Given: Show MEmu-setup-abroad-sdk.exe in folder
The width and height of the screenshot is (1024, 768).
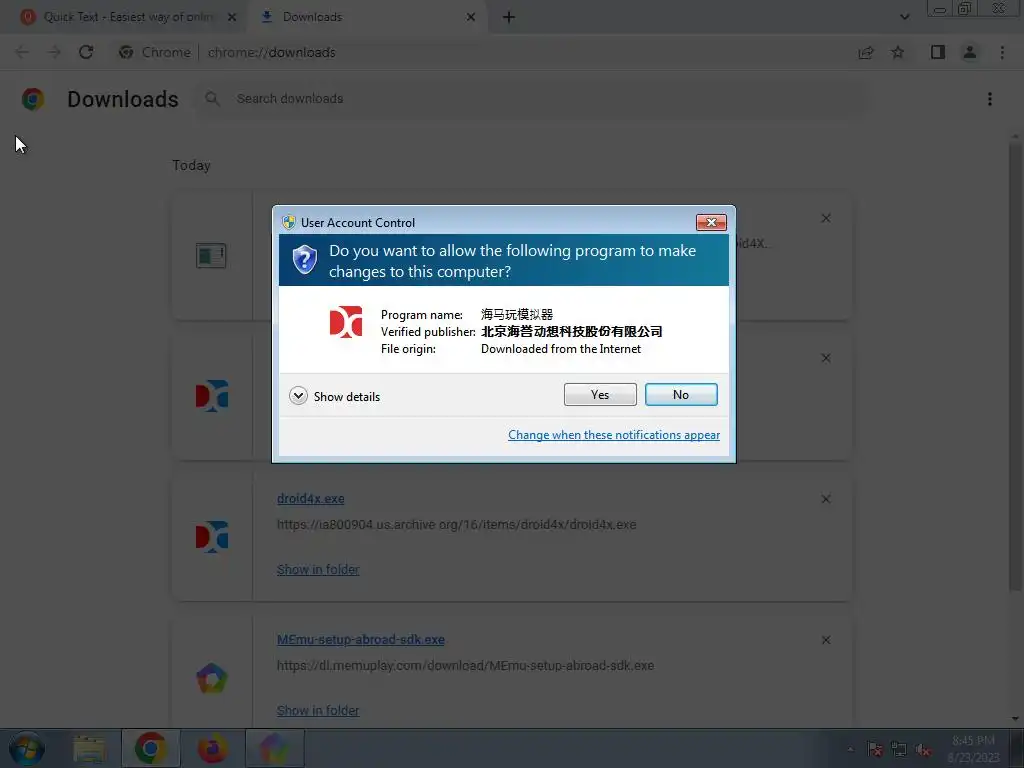Looking at the screenshot, I should point(318,711).
